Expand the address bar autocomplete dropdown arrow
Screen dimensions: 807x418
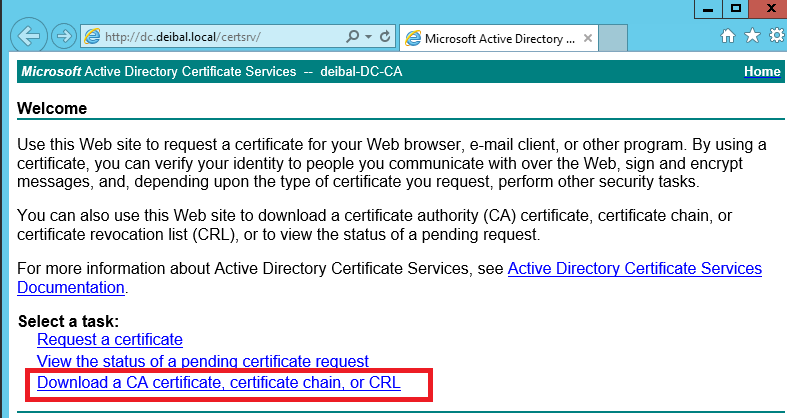[368, 37]
